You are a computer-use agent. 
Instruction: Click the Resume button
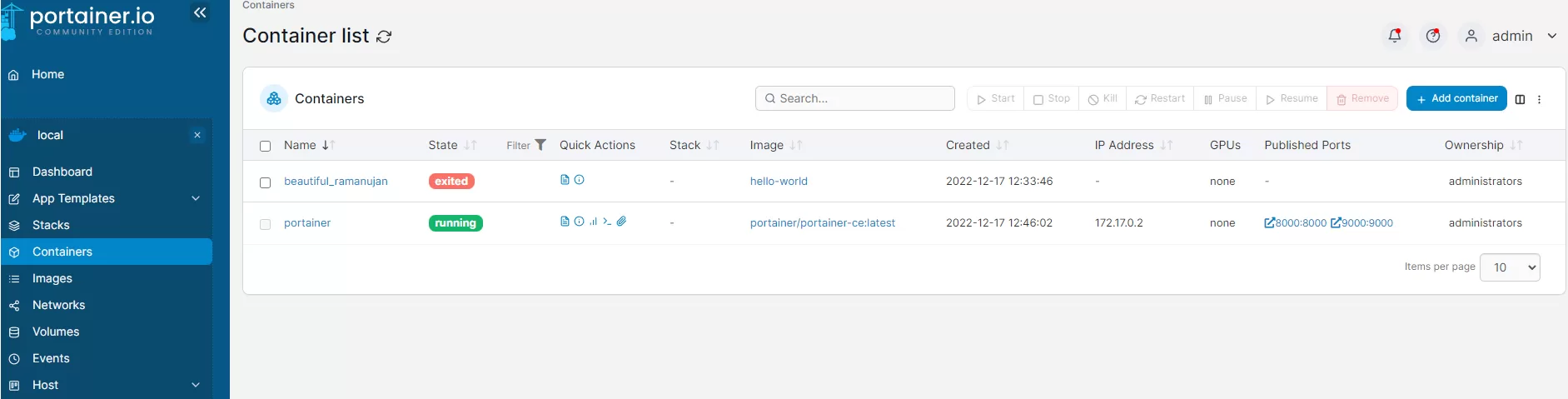pos(1292,98)
